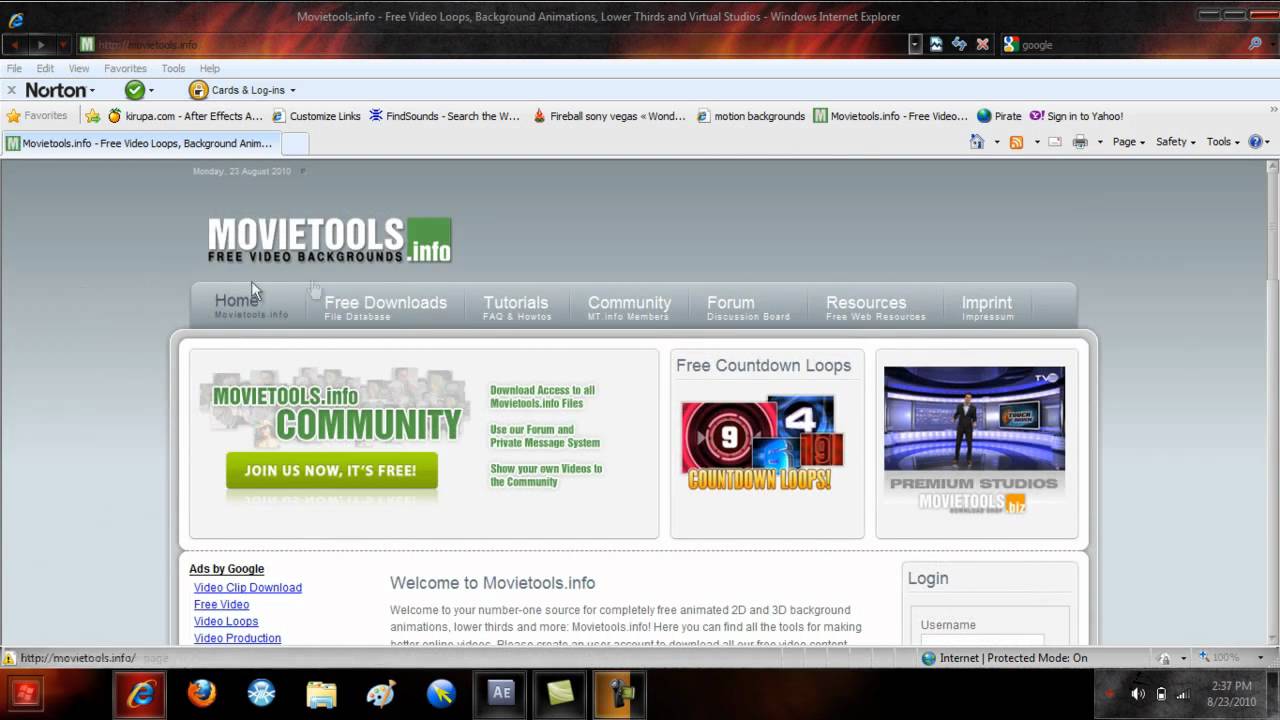Click the Help question mark icon
The image size is (1280, 720).
pyautogui.click(x=1255, y=142)
